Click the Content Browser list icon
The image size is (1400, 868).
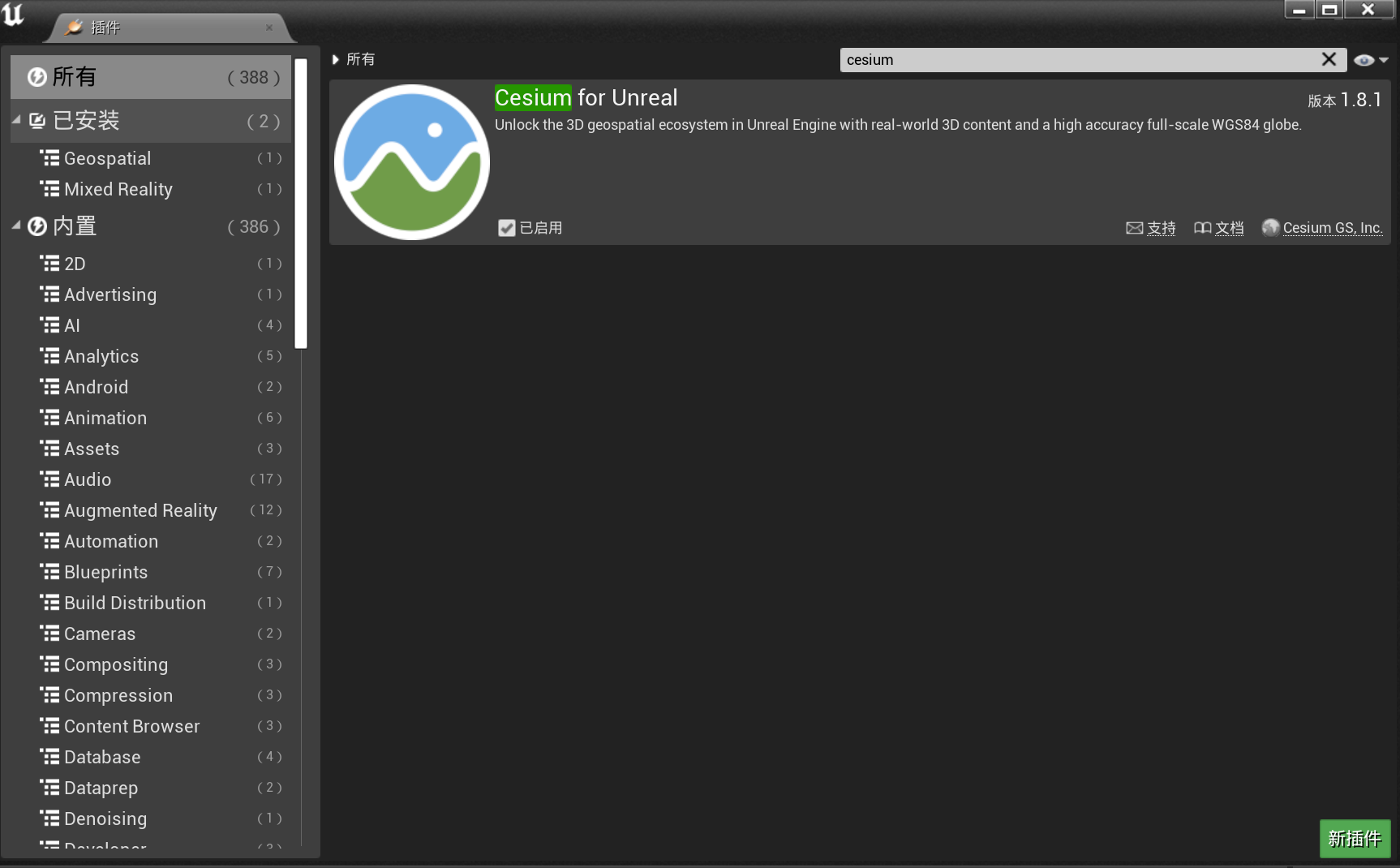tap(49, 726)
